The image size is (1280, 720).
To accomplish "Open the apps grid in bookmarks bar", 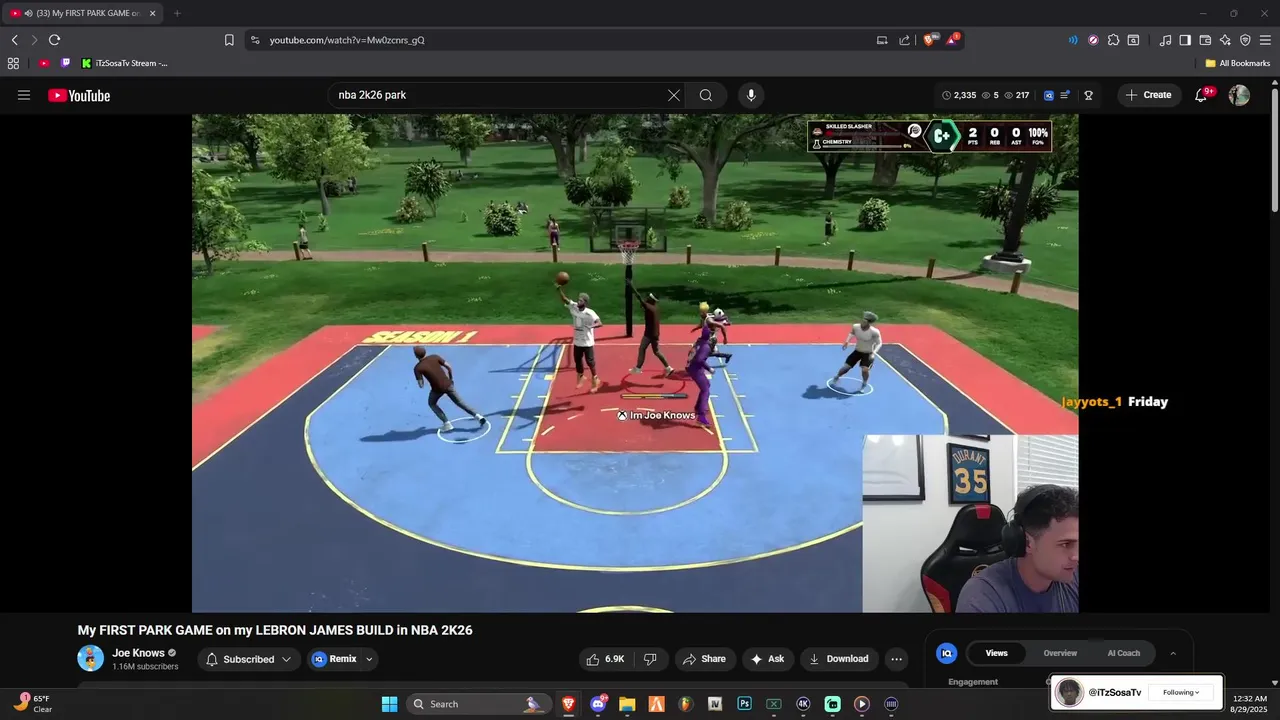I will pos(13,63).
